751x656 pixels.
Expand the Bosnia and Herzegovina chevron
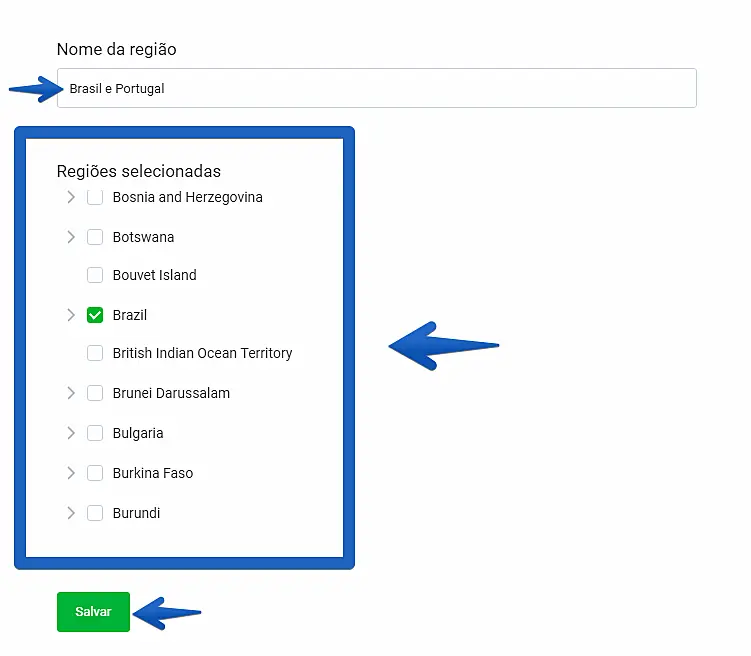tap(70, 198)
